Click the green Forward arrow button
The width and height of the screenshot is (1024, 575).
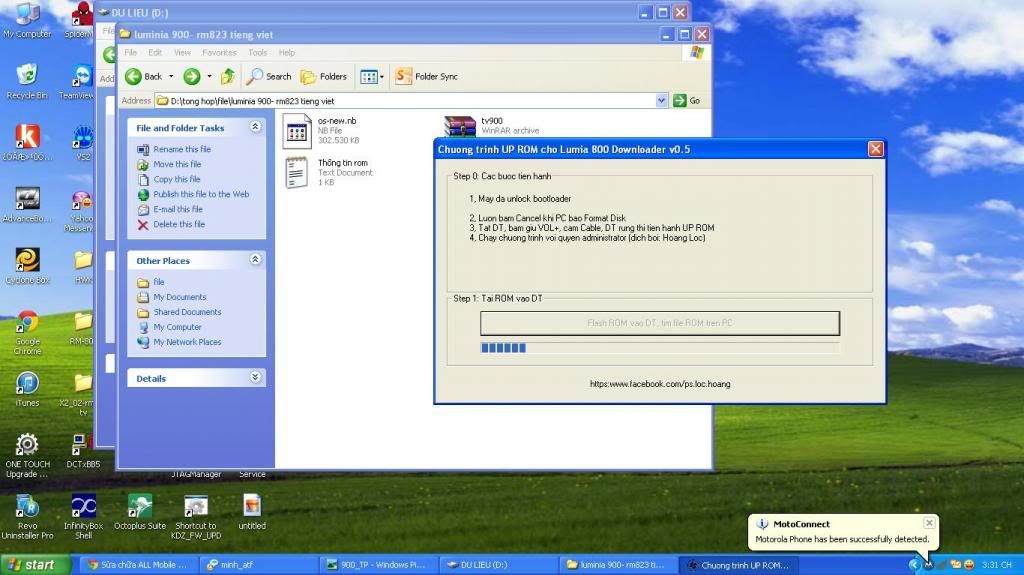191,76
